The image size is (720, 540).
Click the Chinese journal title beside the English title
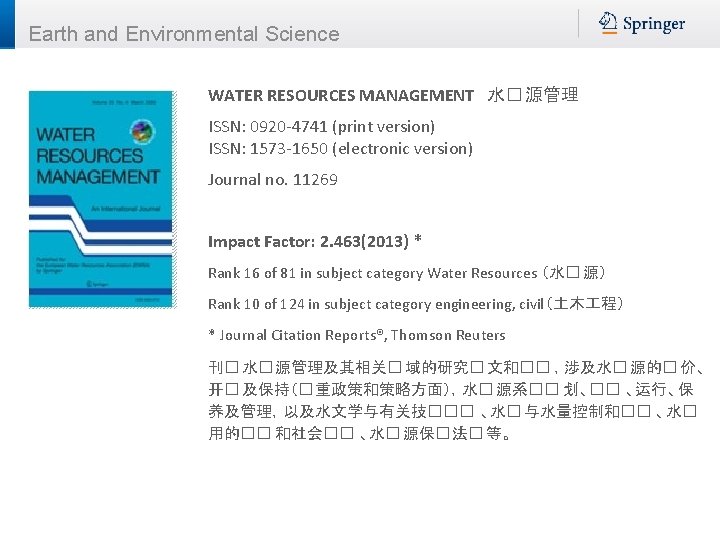point(533,95)
